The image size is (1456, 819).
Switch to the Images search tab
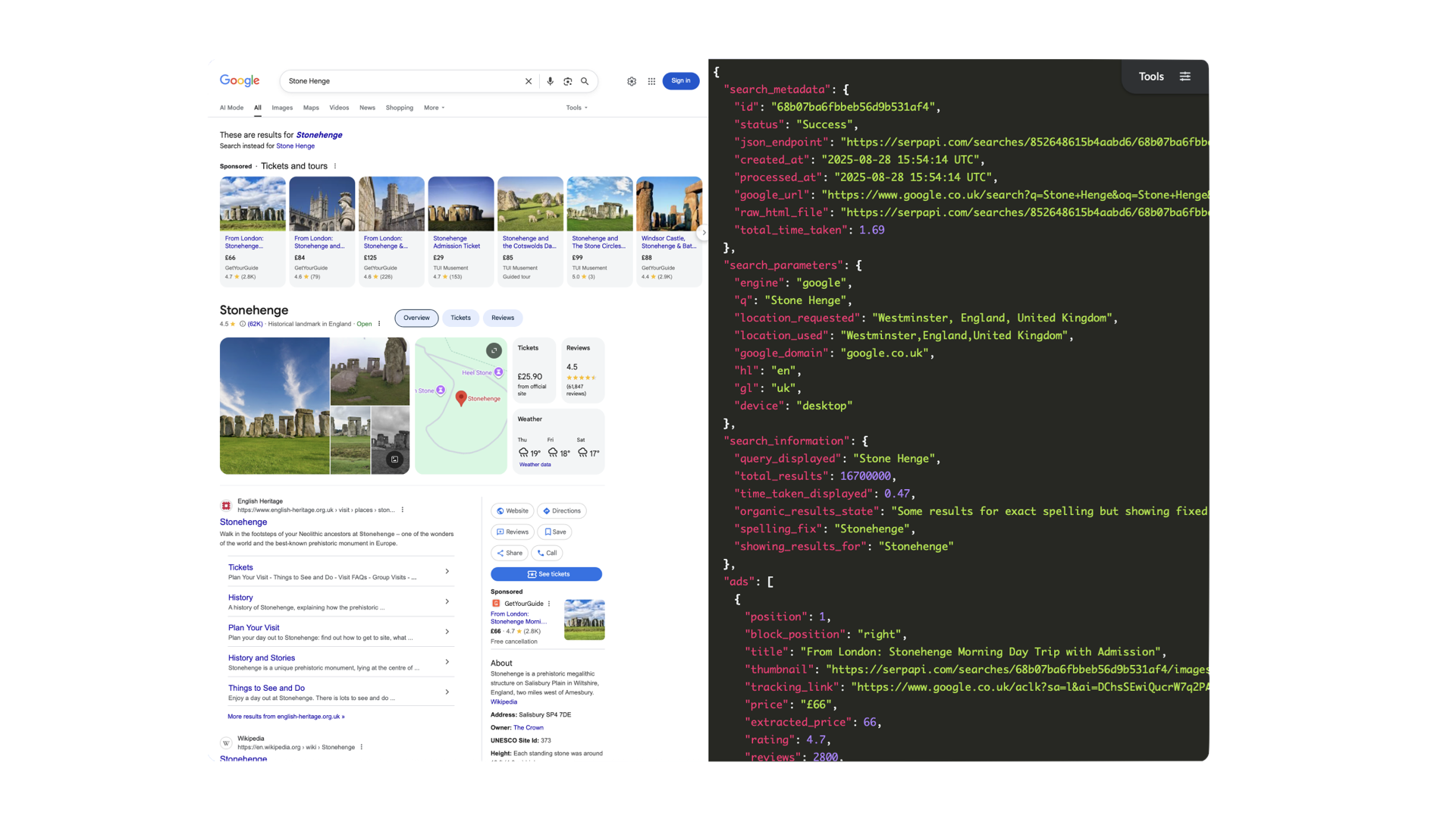tap(282, 108)
